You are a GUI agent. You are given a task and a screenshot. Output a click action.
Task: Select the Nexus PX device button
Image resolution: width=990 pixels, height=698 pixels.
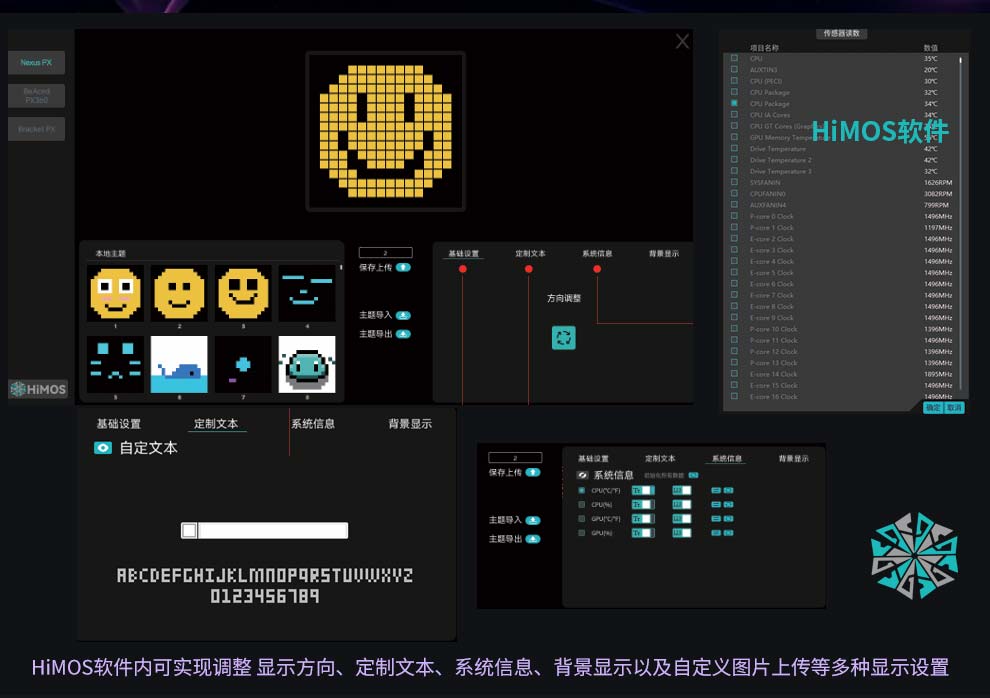[36, 62]
